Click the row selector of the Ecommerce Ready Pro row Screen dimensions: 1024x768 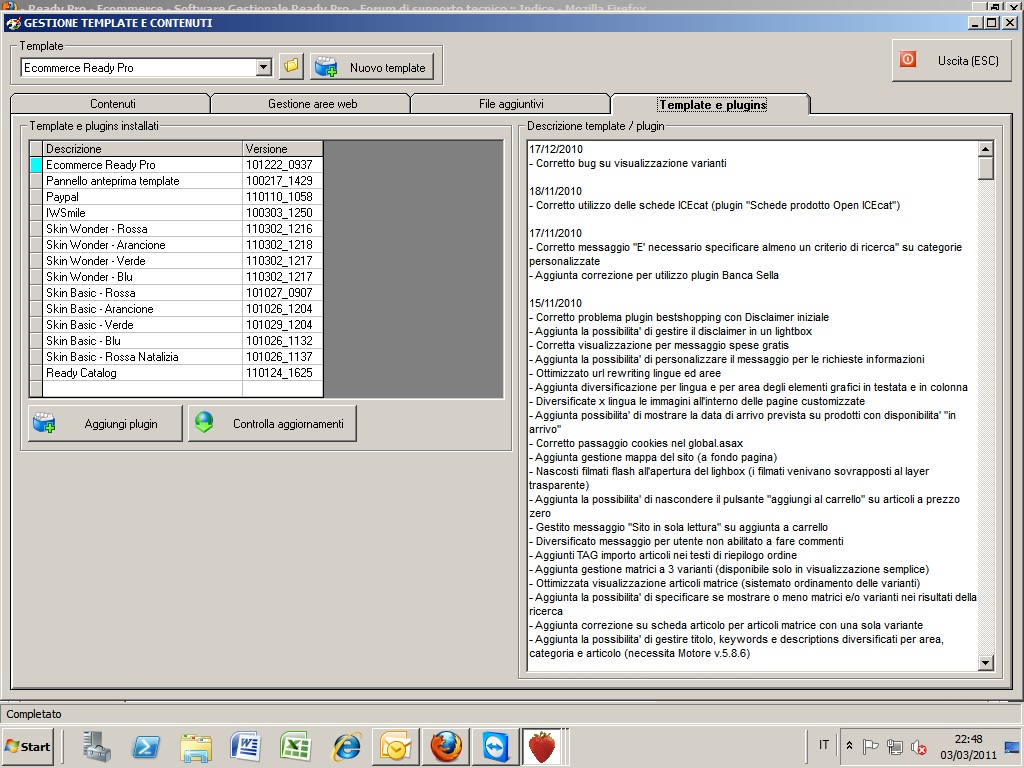(36, 165)
